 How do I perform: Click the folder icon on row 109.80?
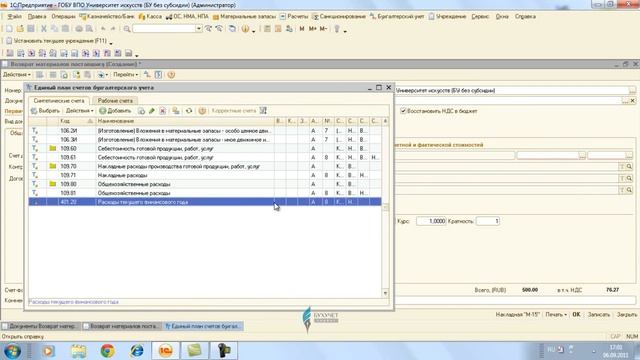(x=53, y=184)
